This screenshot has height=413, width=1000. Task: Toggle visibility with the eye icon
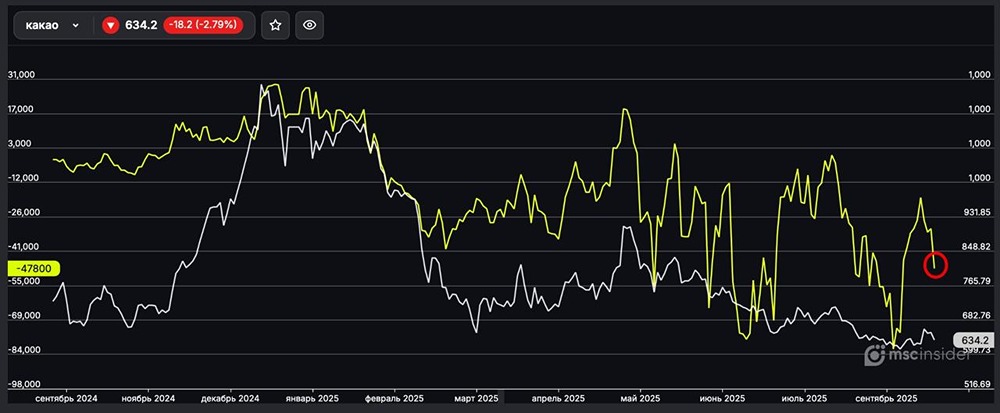310,26
